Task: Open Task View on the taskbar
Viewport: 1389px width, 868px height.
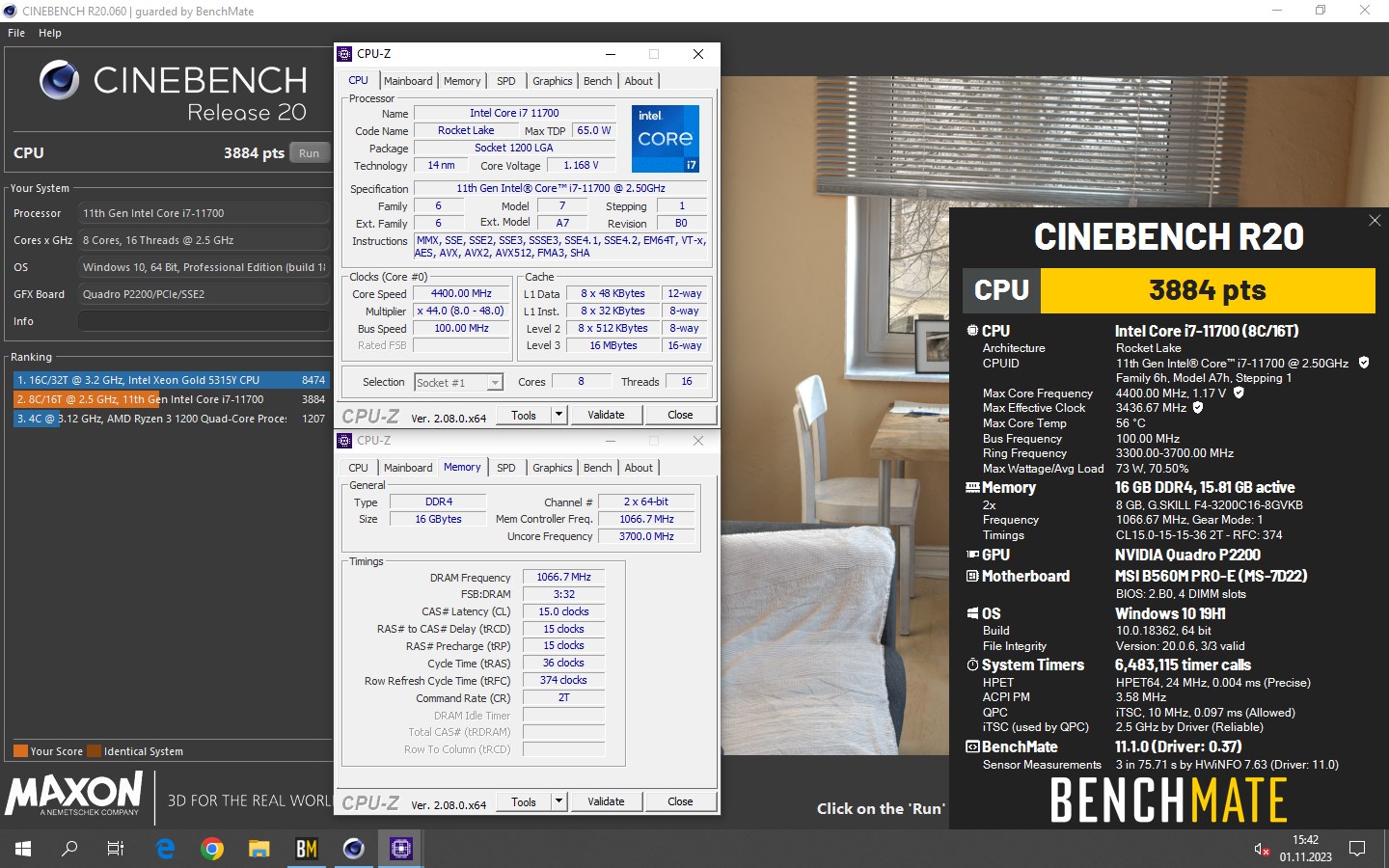Action: coord(116,849)
